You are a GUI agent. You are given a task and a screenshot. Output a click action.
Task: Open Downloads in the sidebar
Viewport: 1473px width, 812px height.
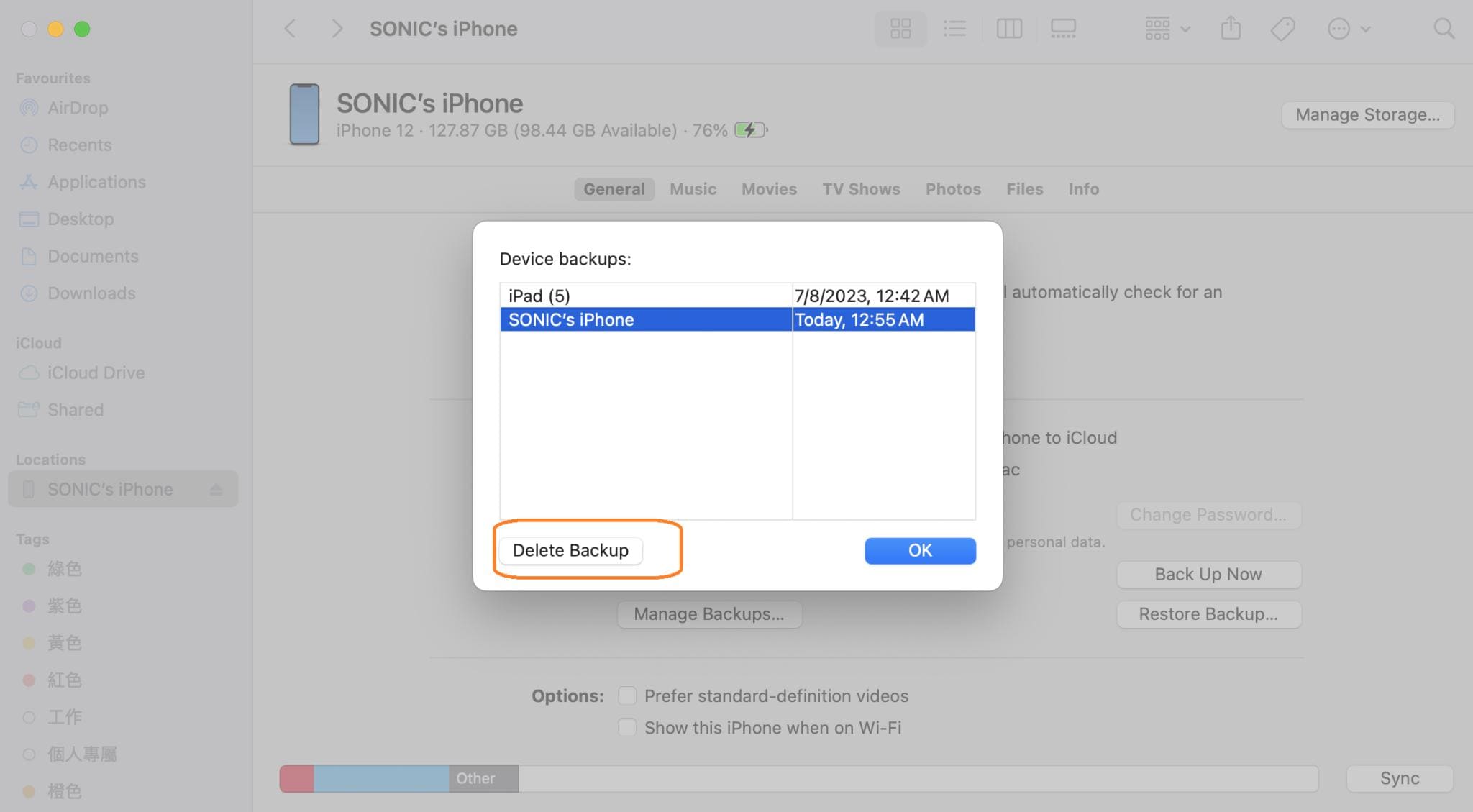pyautogui.click(x=91, y=293)
